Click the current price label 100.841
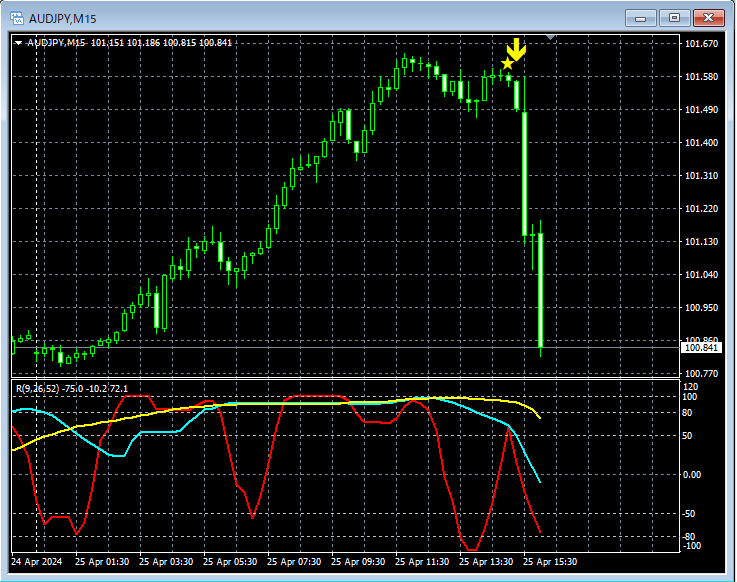737x582 pixels. [x=698, y=347]
